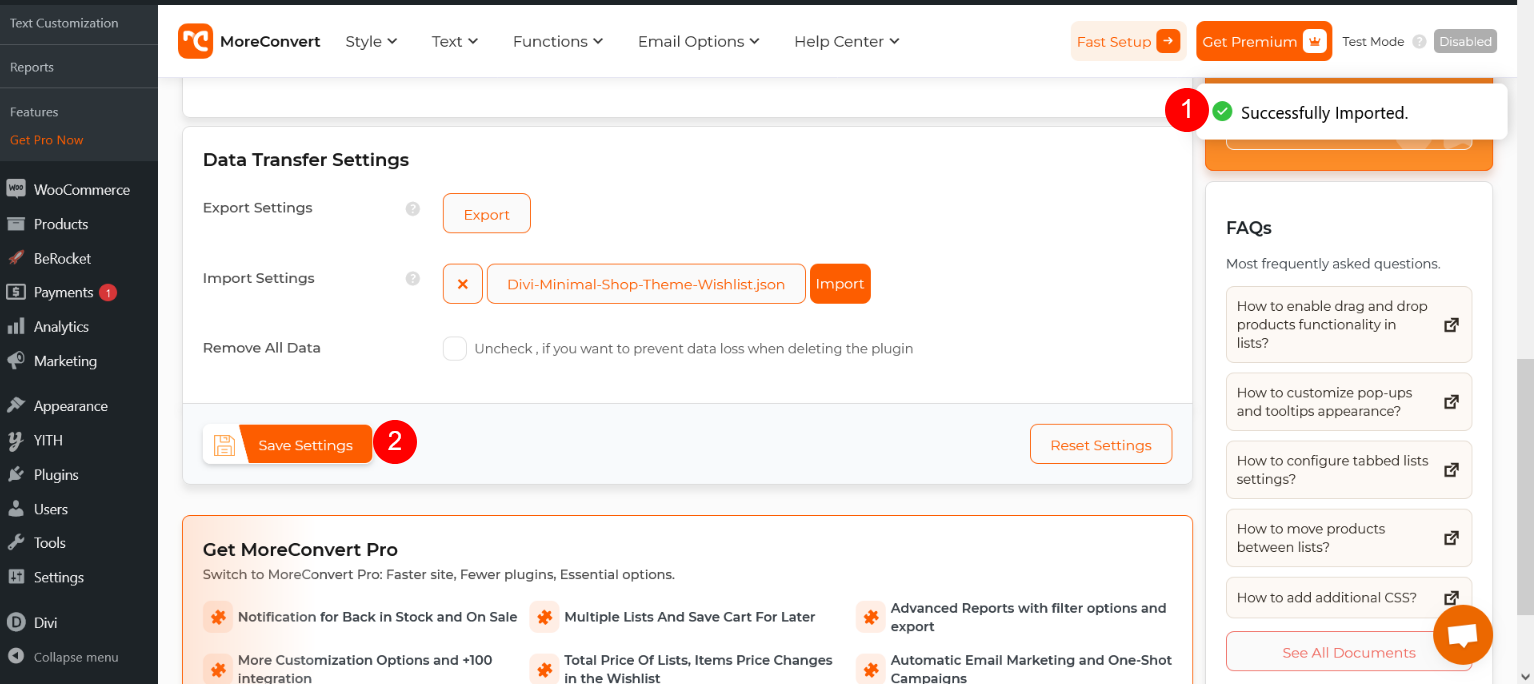Click the external-link icon on additional CSS FAQ
The height and width of the screenshot is (684, 1534).
[1451, 597]
